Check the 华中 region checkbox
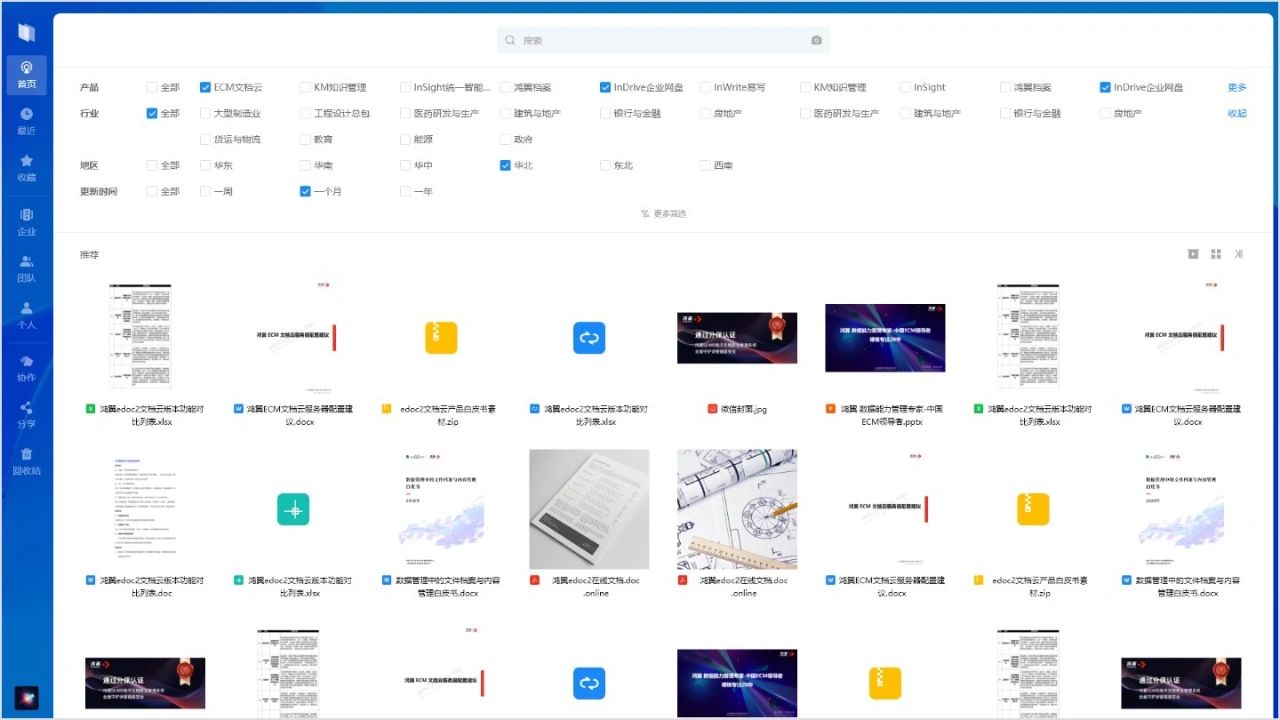 click(405, 165)
